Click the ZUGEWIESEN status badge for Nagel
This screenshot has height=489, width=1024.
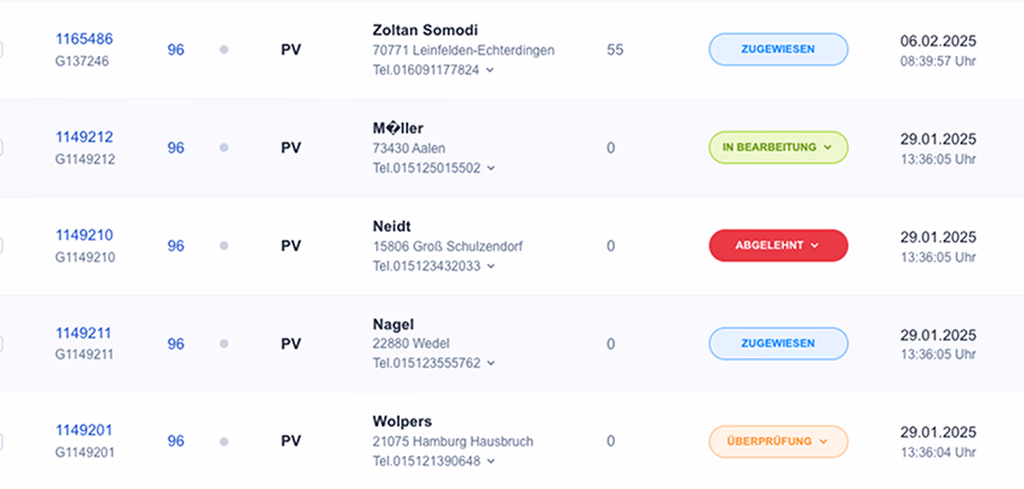click(x=778, y=343)
